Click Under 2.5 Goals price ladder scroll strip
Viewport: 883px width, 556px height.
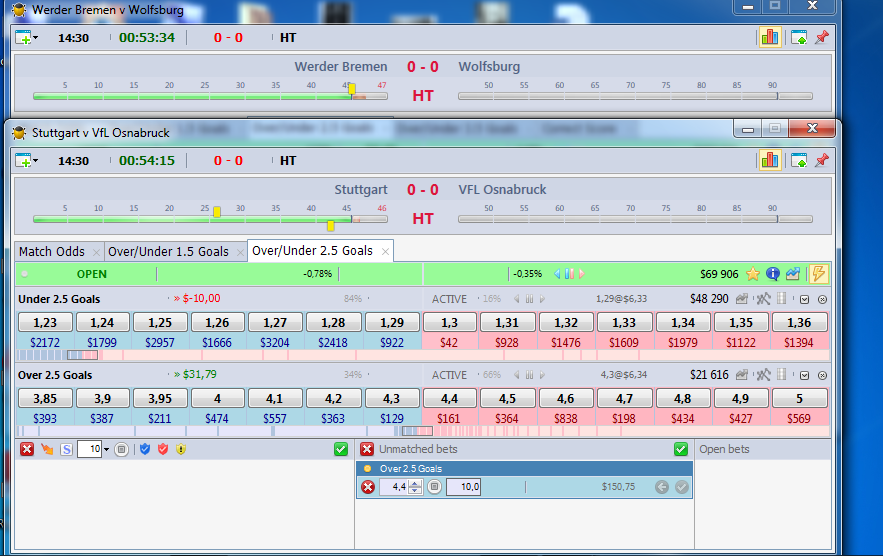(423, 355)
